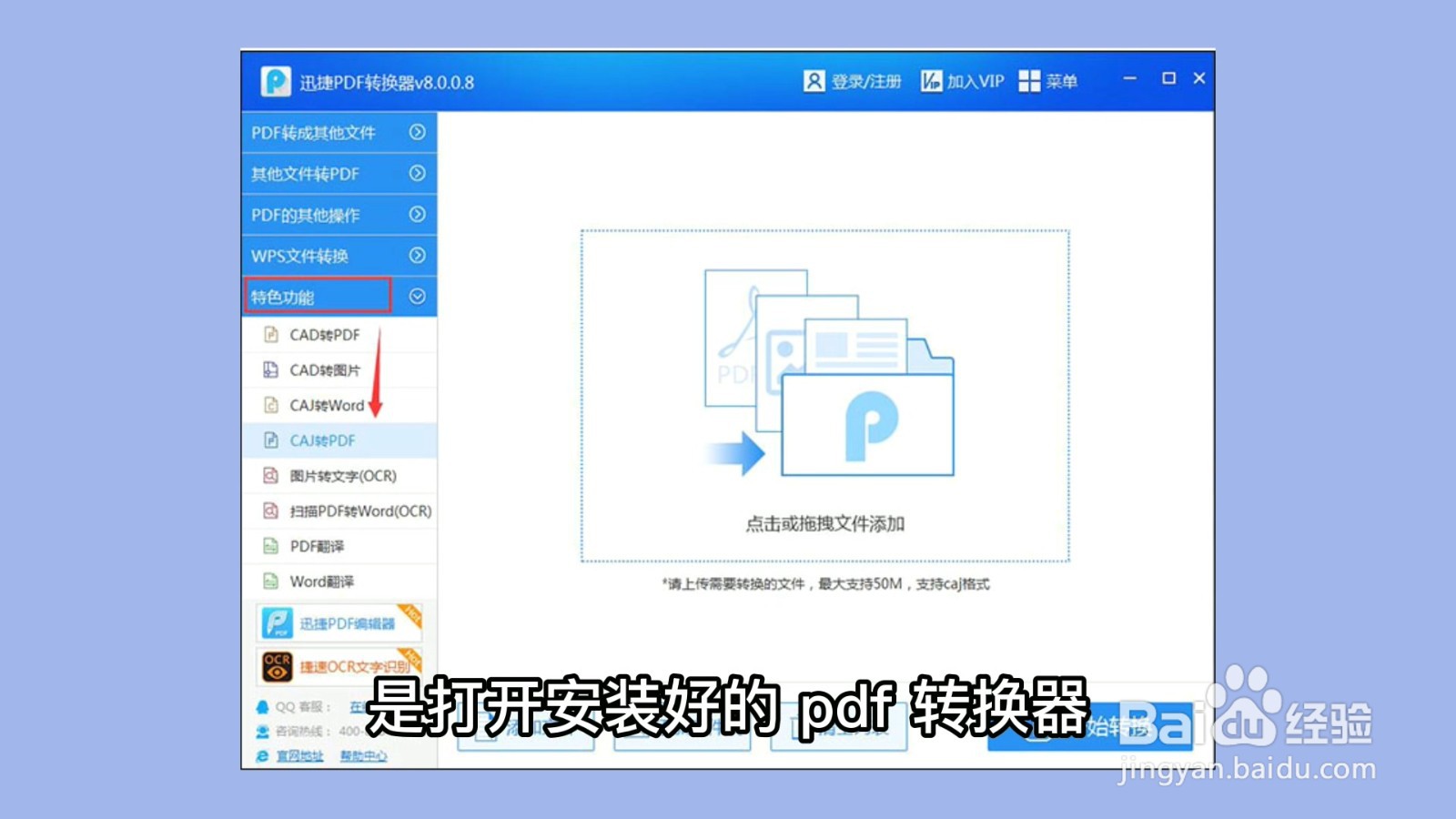The image size is (1456, 819).
Task: Select the 图片转文字(OCR) tool icon
Action: tap(269, 476)
